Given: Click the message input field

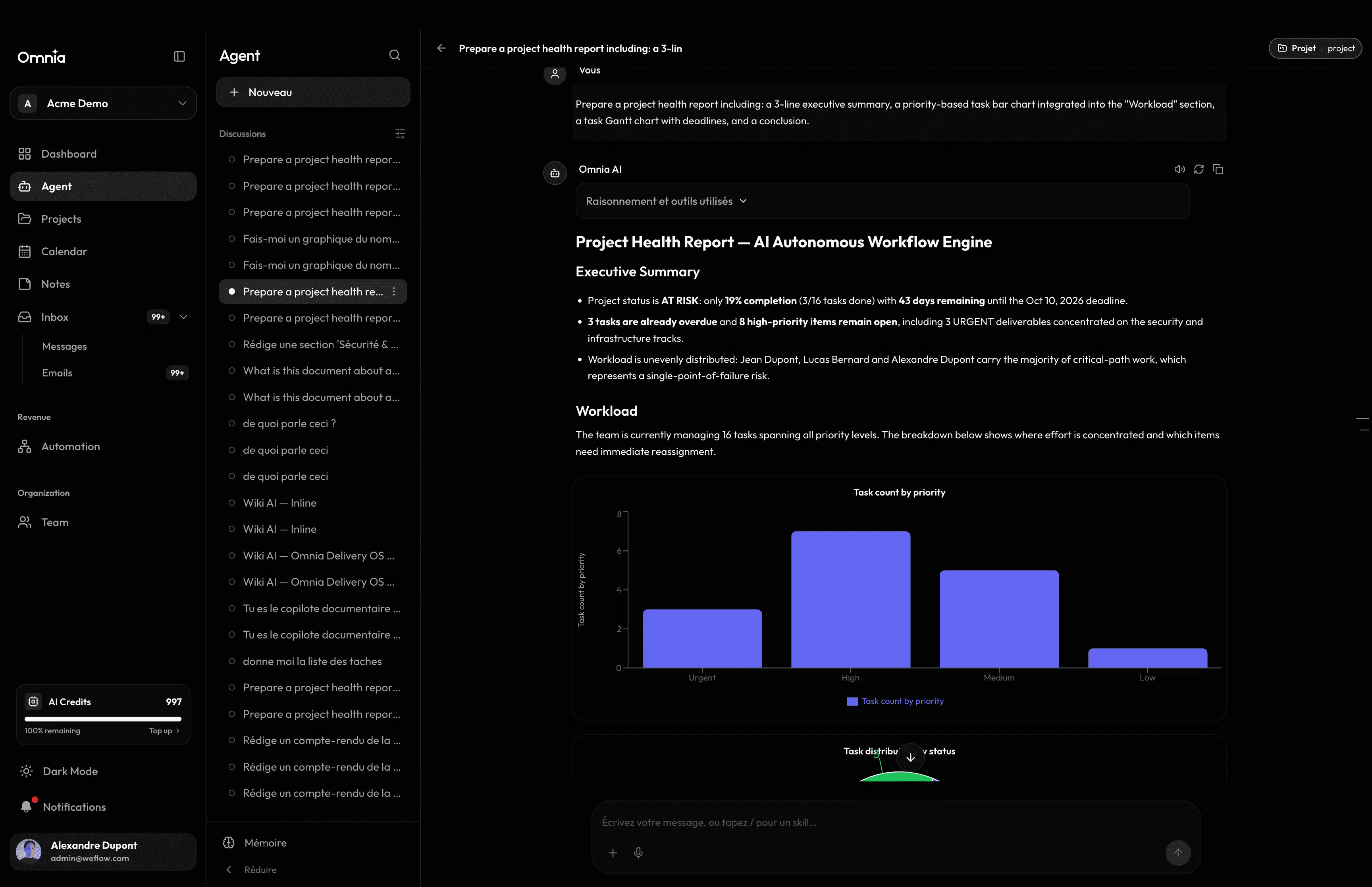Looking at the screenshot, I should (895, 823).
